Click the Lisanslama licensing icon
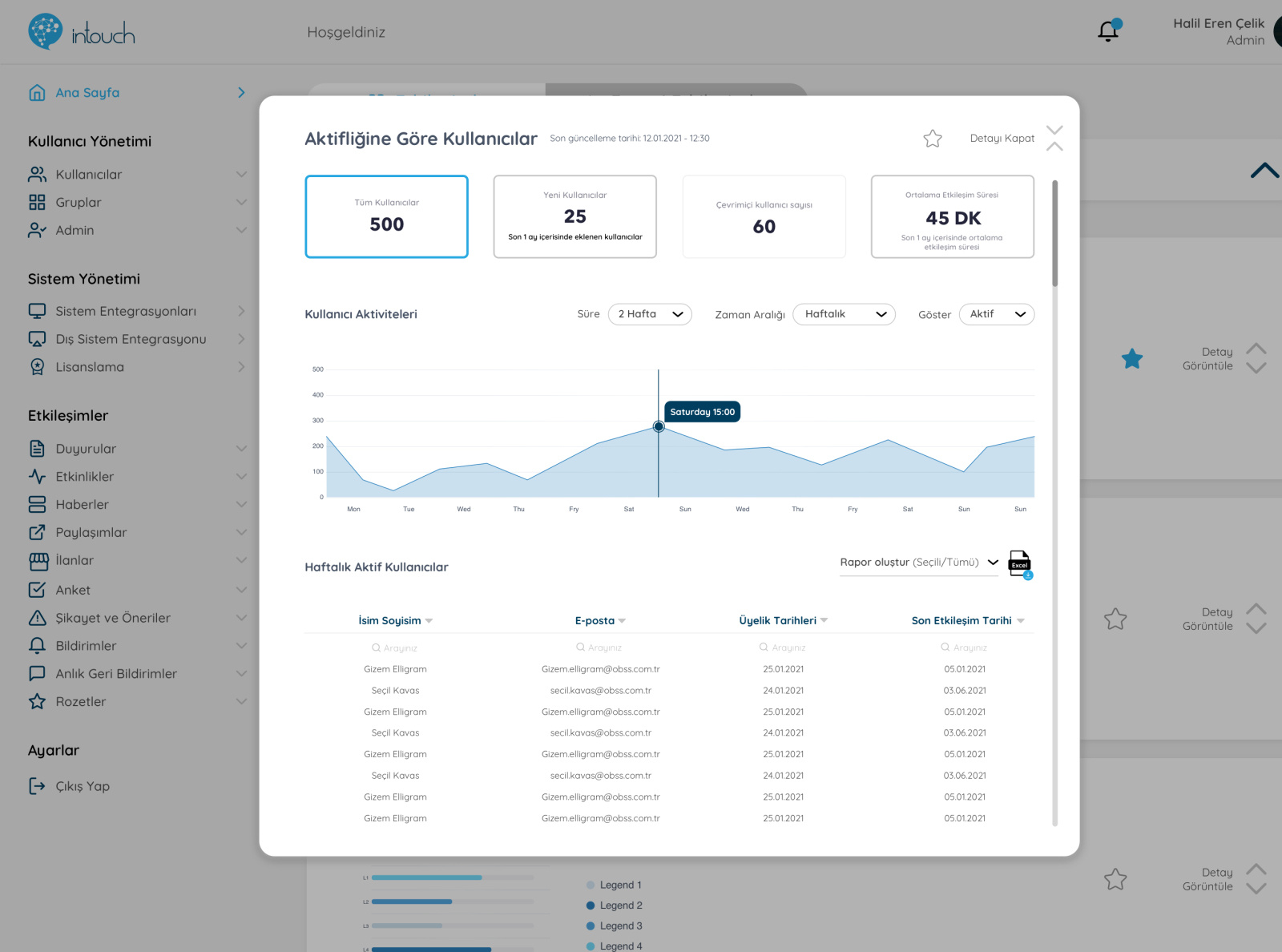 point(37,366)
